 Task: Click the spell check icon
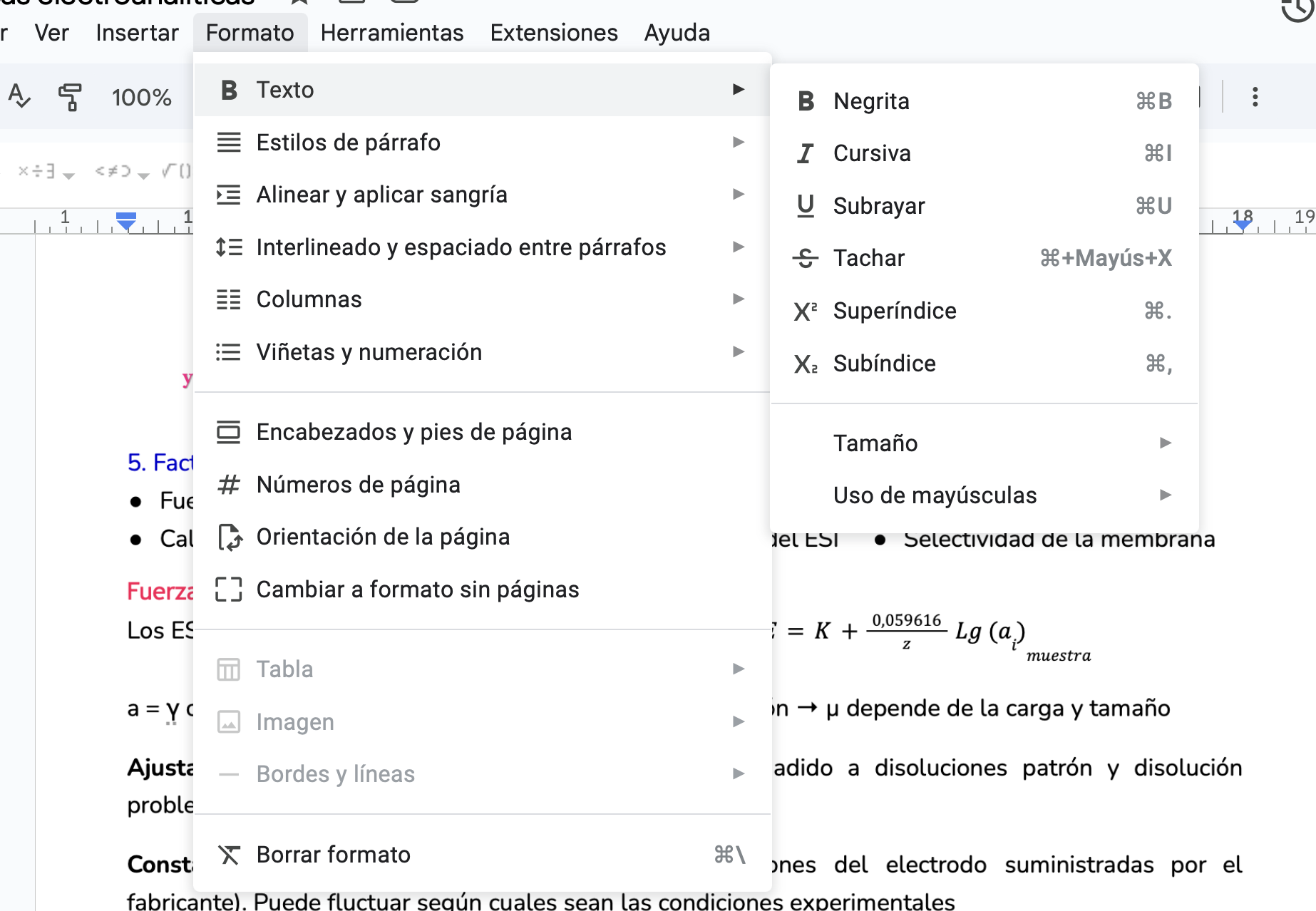click(19, 96)
